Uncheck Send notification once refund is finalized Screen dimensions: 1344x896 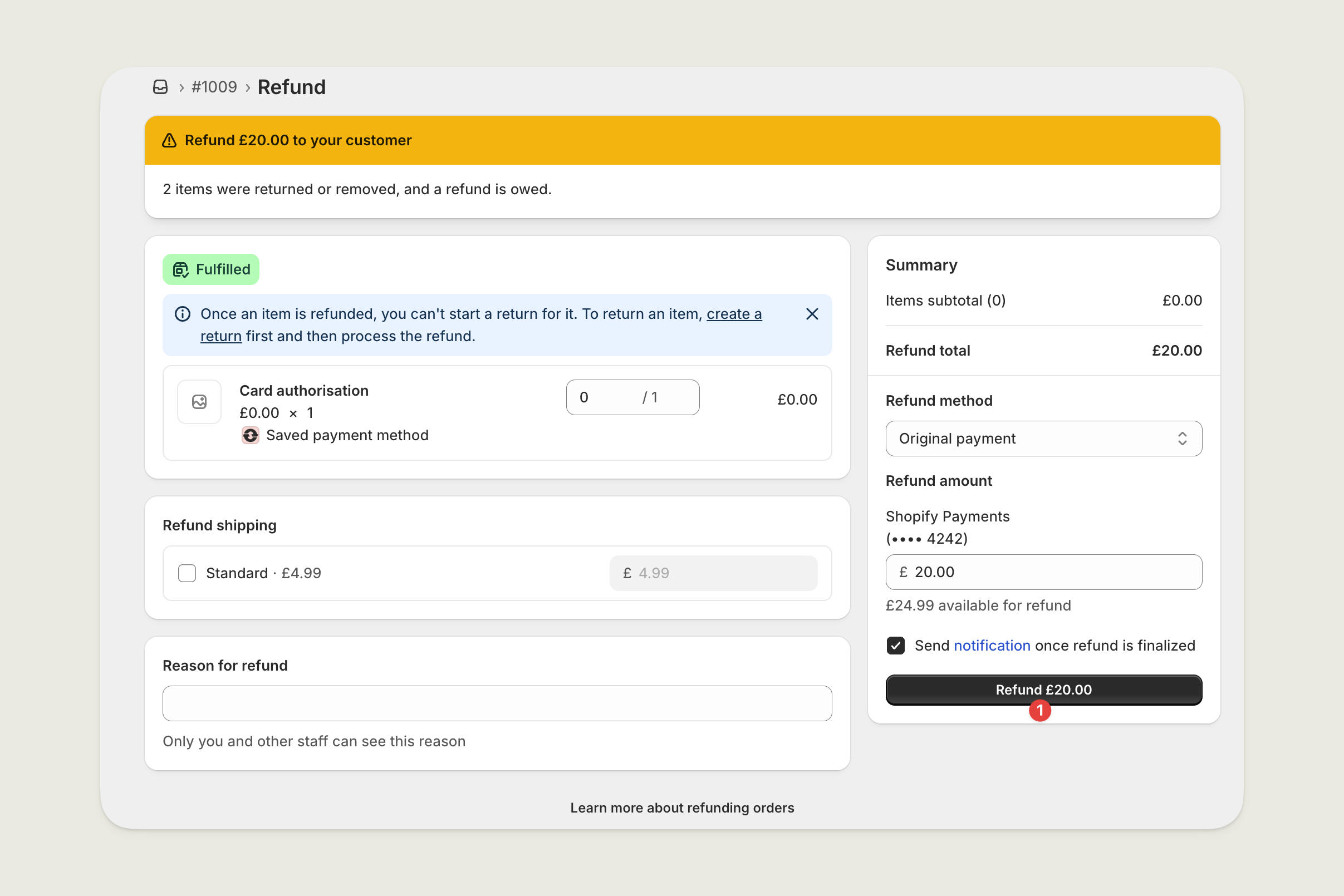click(x=895, y=646)
